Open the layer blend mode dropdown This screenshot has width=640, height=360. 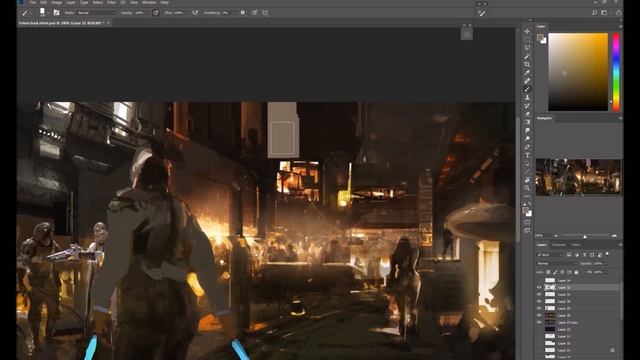coord(557,264)
